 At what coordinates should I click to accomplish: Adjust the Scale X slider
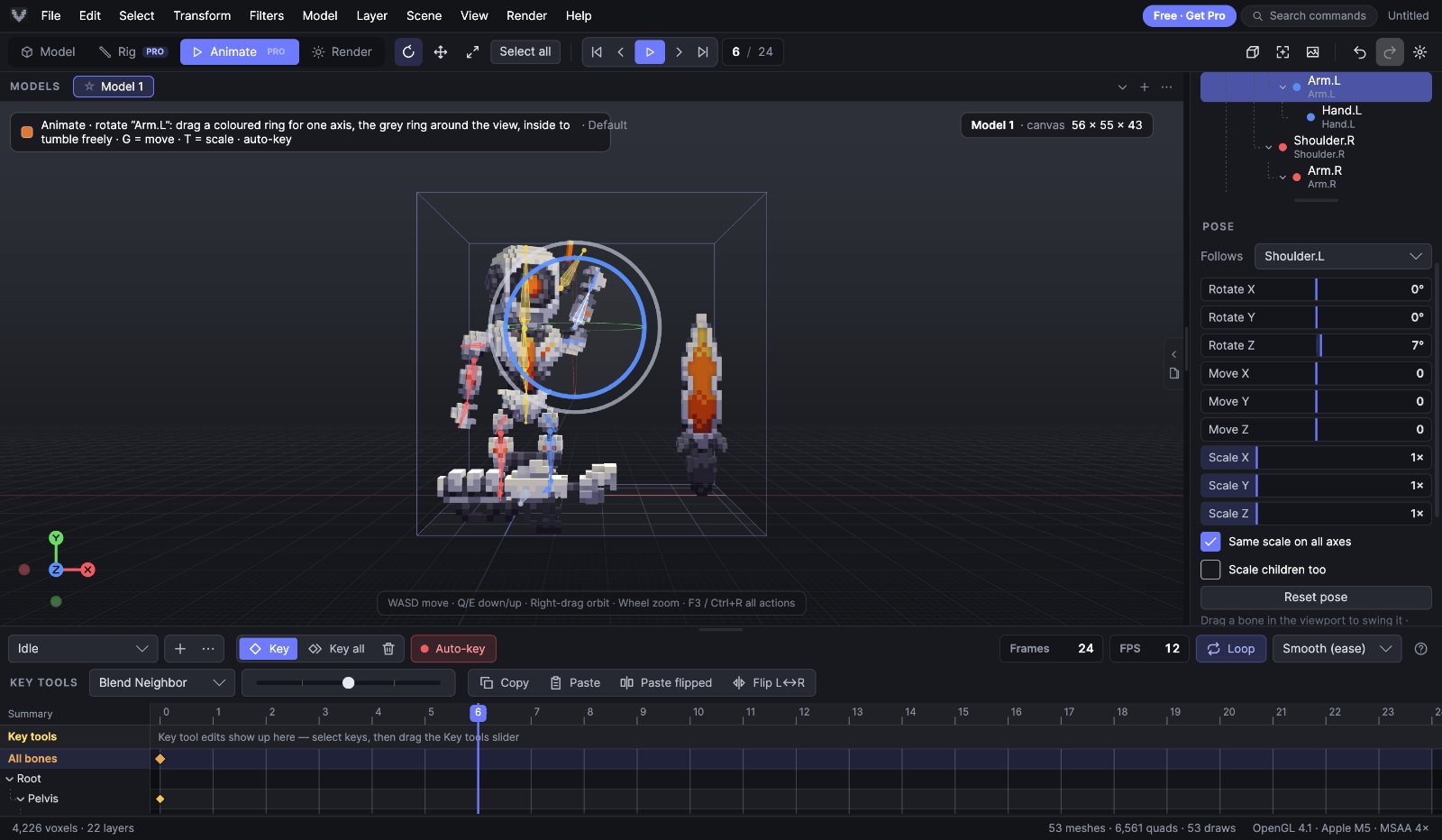pyautogui.click(x=1316, y=458)
